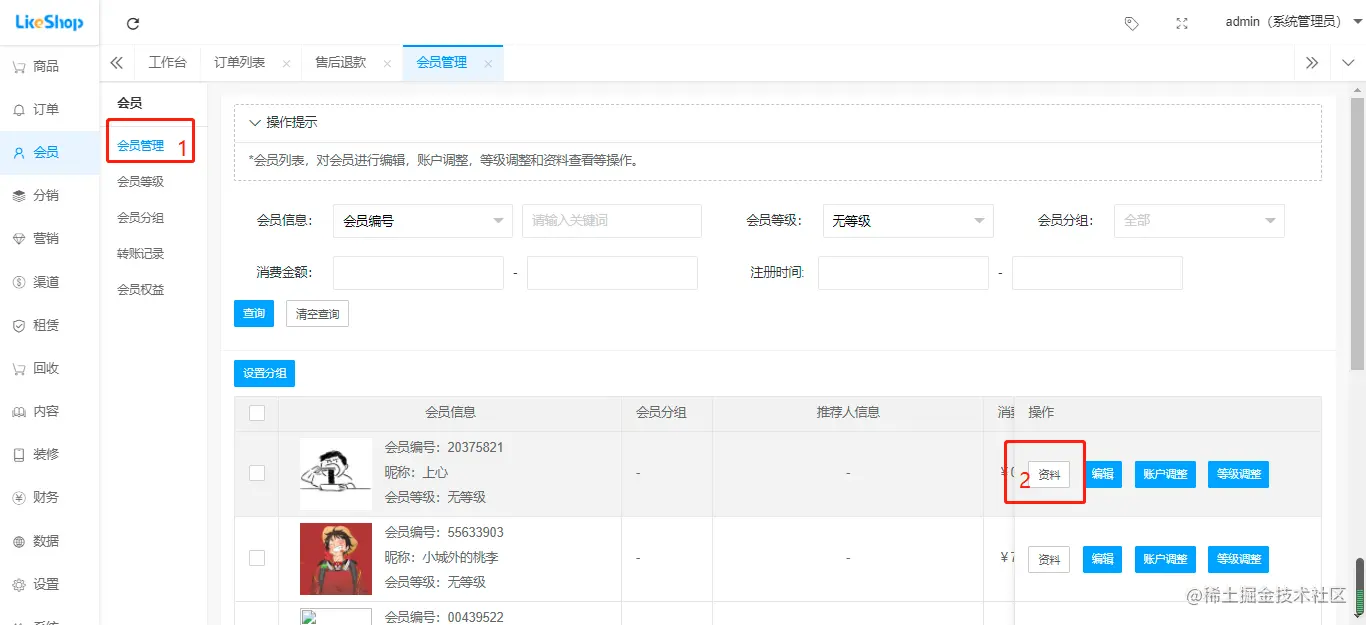Select 转账记录 in submenu
Image resolution: width=1366 pixels, height=625 pixels.
pyautogui.click(x=140, y=253)
